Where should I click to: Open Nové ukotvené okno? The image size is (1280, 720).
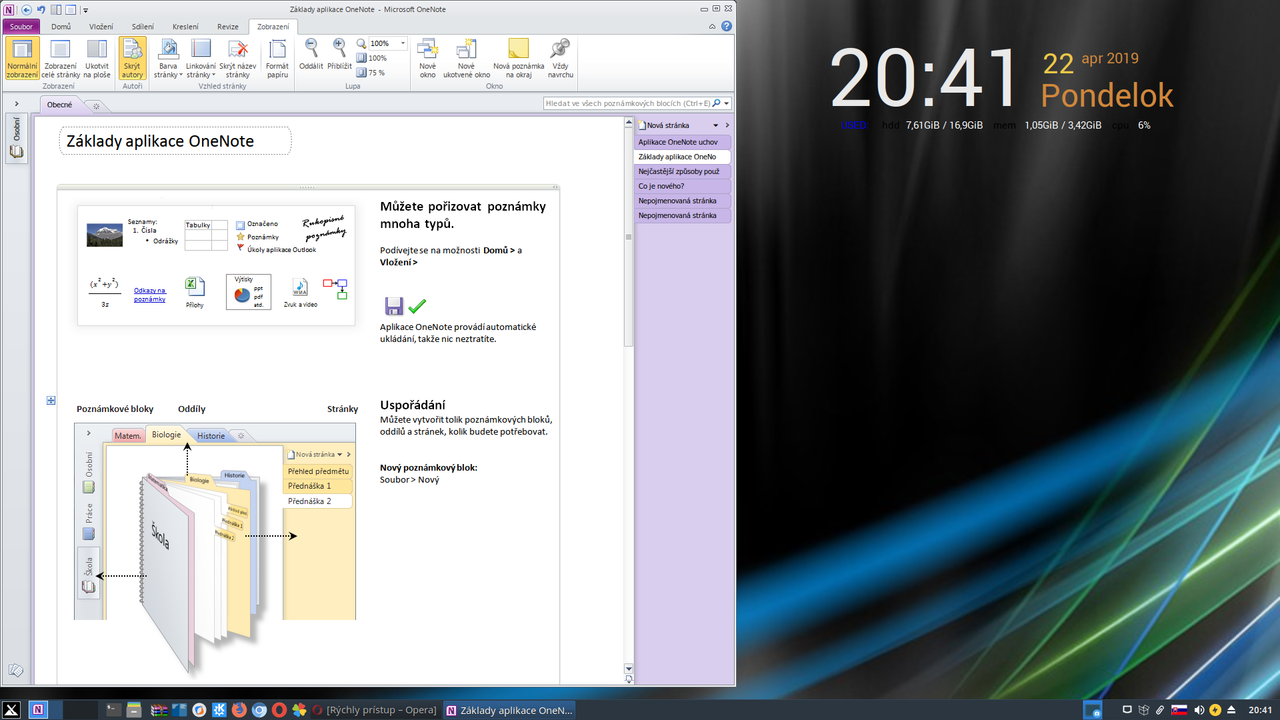point(466,58)
